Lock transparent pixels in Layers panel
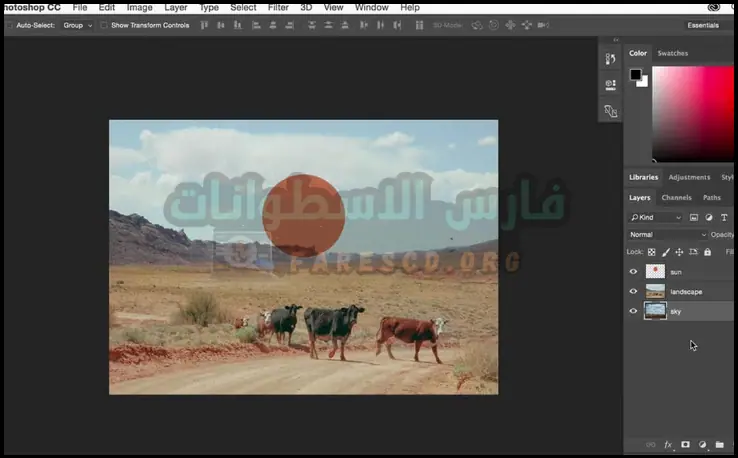738x458 pixels. tap(652, 252)
